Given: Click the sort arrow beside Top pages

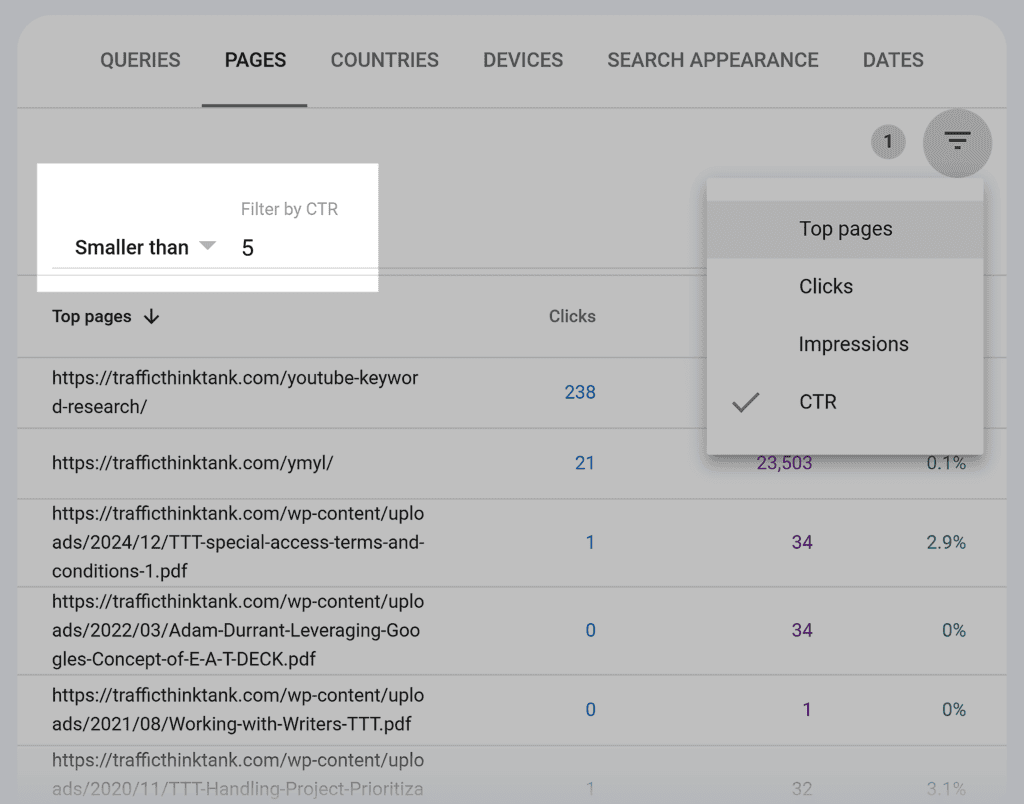Looking at the screenshot, I should [151, 317].
